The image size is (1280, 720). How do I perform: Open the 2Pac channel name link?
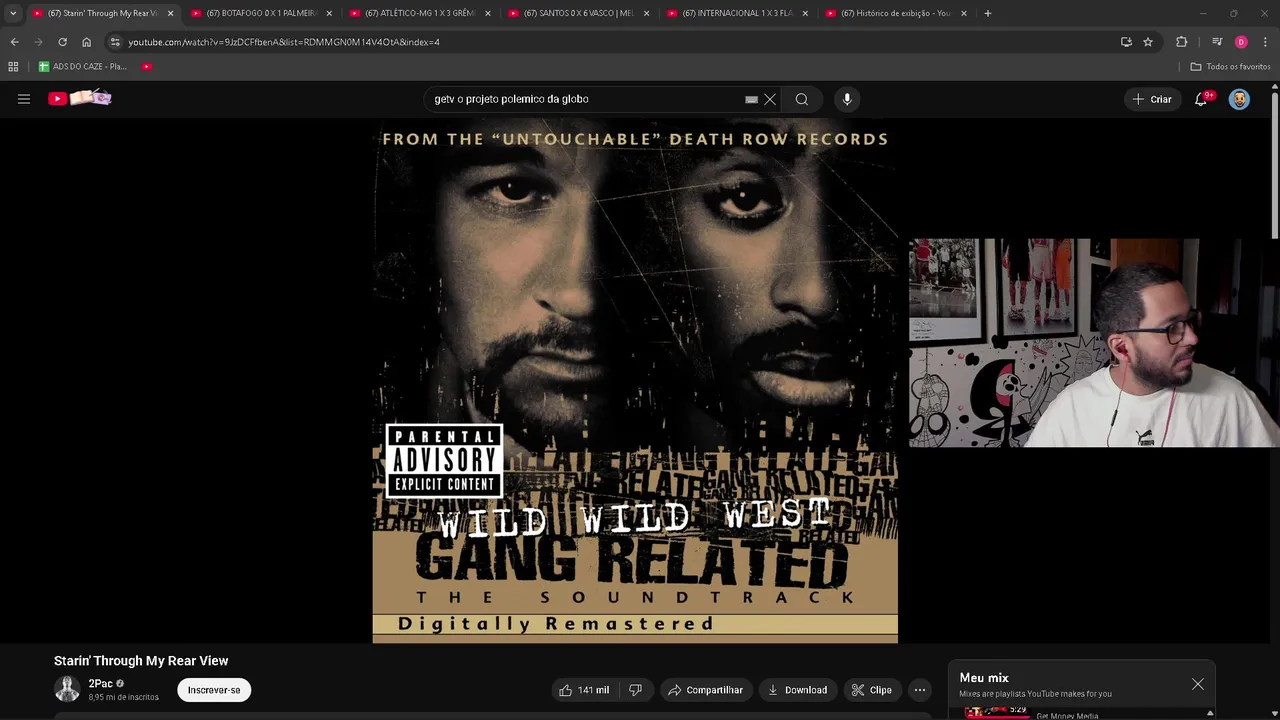click(100, 684)
